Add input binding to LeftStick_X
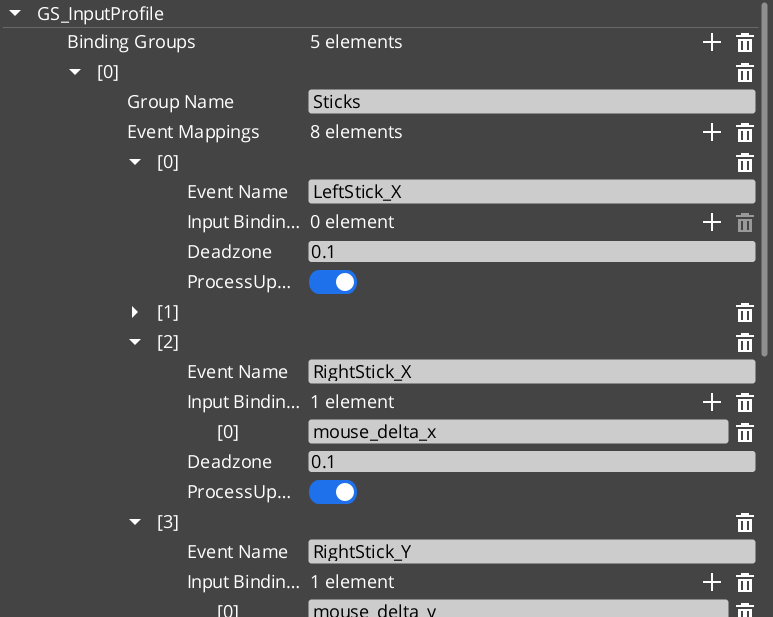Image resolution: width=773 pixels, height=617 pixels. [x=711, y=222]
